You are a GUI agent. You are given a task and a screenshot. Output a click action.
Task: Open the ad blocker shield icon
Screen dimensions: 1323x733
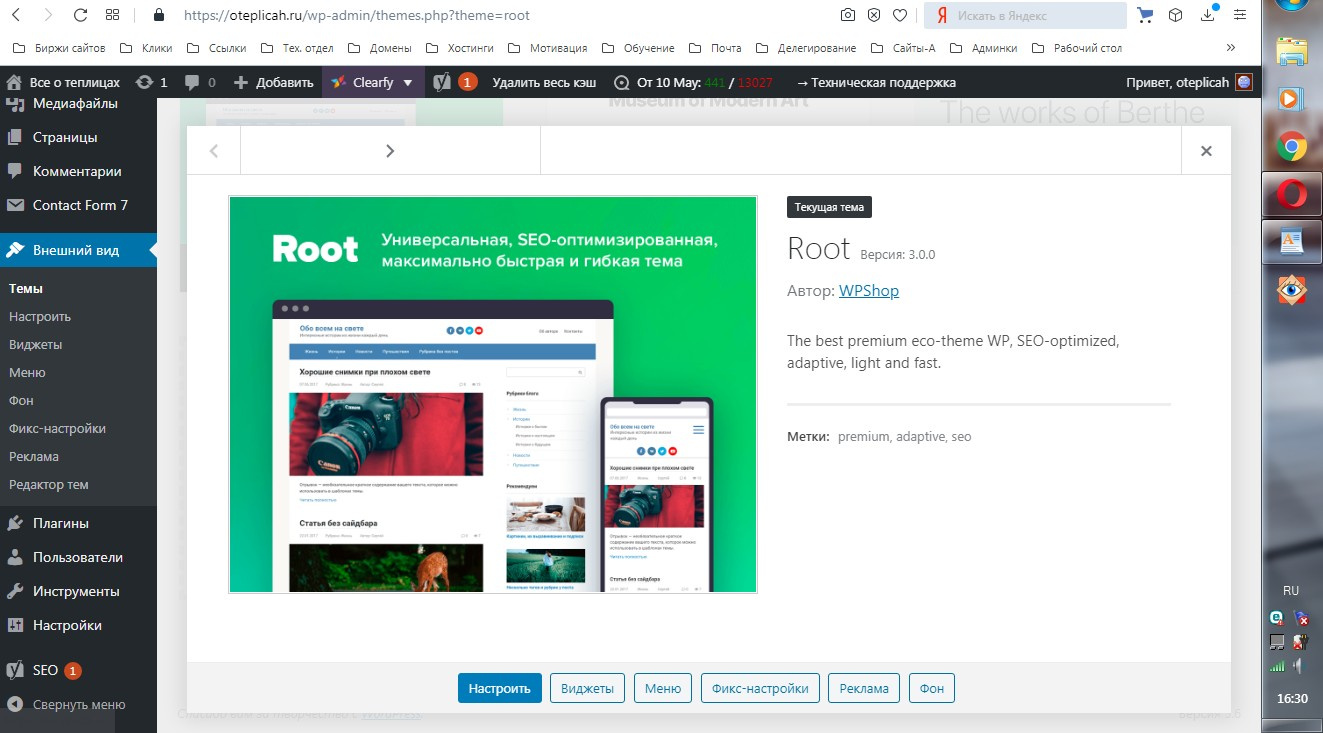[874, 16]
